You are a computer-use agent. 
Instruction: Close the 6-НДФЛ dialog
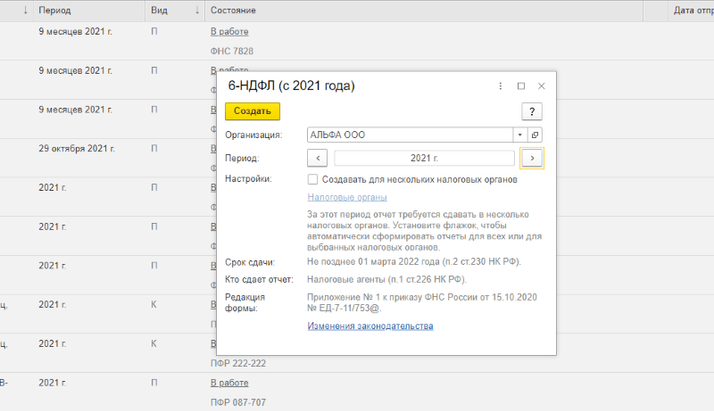click(541, 86)
